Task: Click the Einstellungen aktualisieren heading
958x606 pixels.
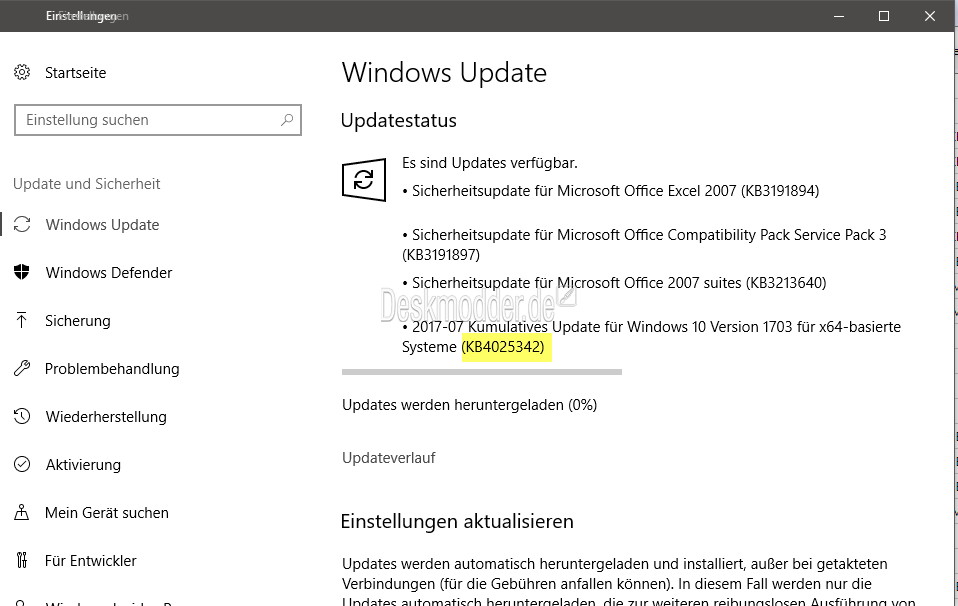Action: pyautogui.click(x=457, y=521)
